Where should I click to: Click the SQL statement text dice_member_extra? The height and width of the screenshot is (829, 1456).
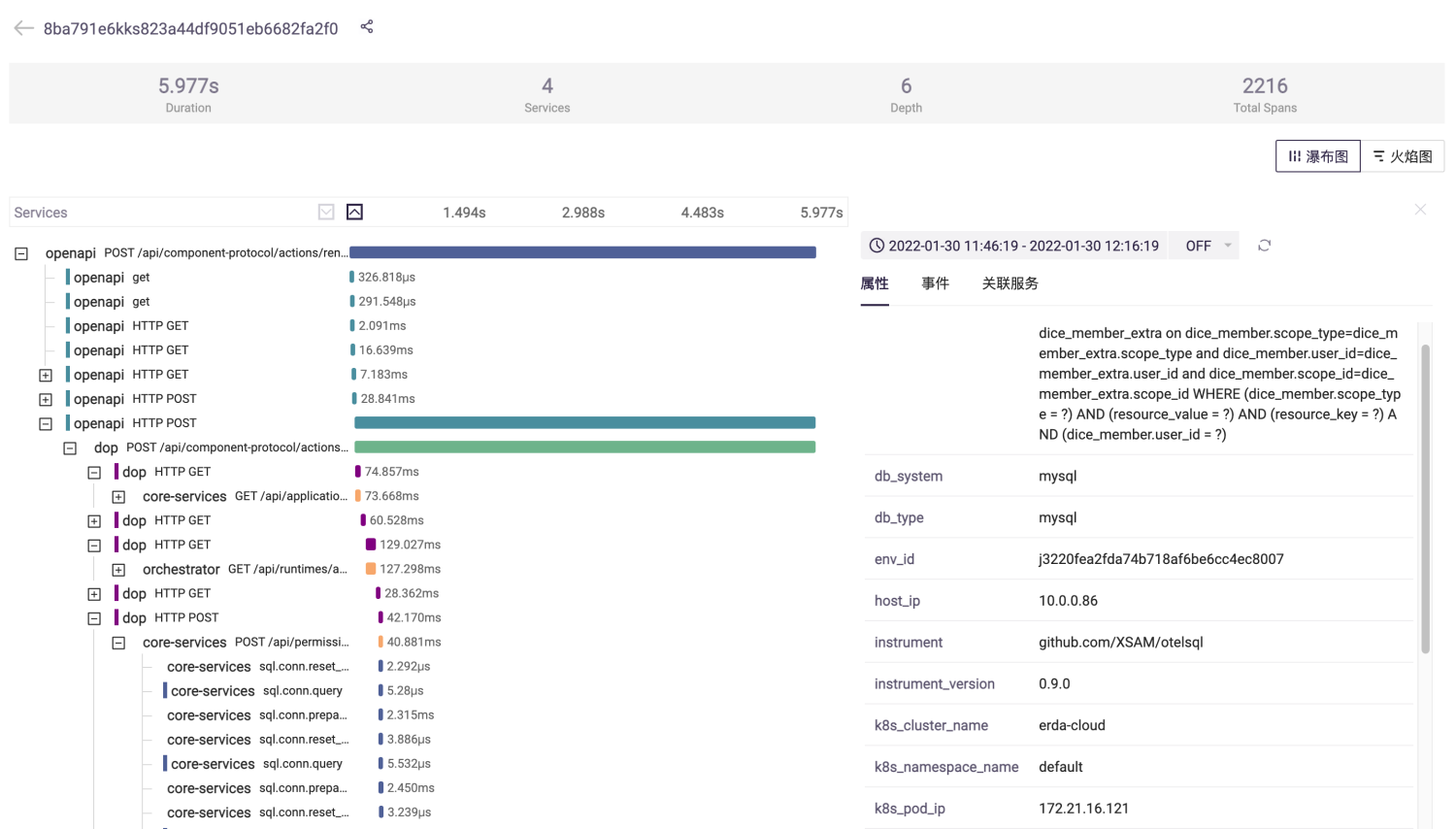(x=1219, y=383)
